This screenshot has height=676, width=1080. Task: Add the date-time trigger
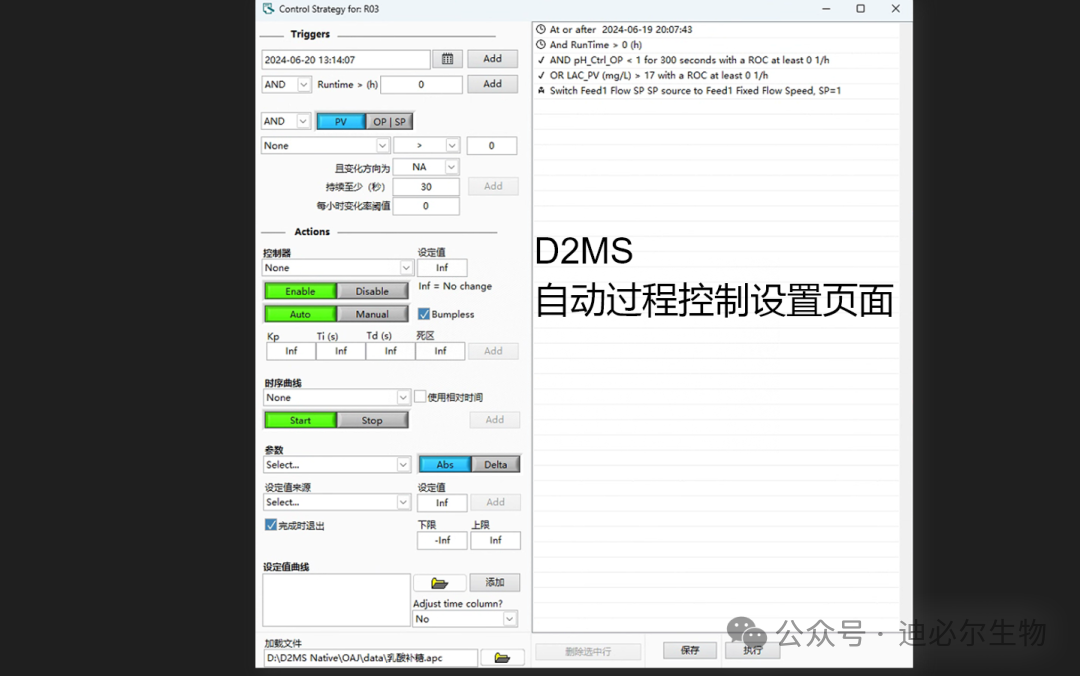coord(492,59)
